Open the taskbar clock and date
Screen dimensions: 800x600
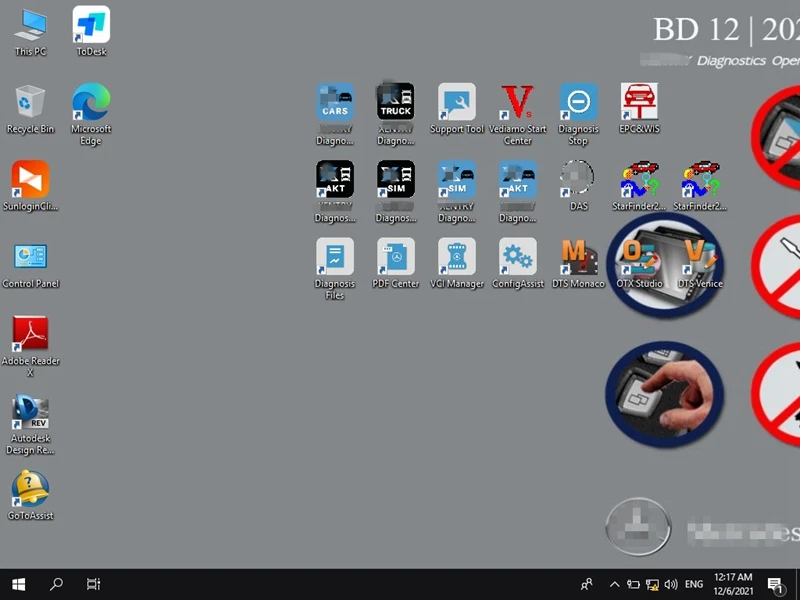pyautogui.click(x=734, y=584)
